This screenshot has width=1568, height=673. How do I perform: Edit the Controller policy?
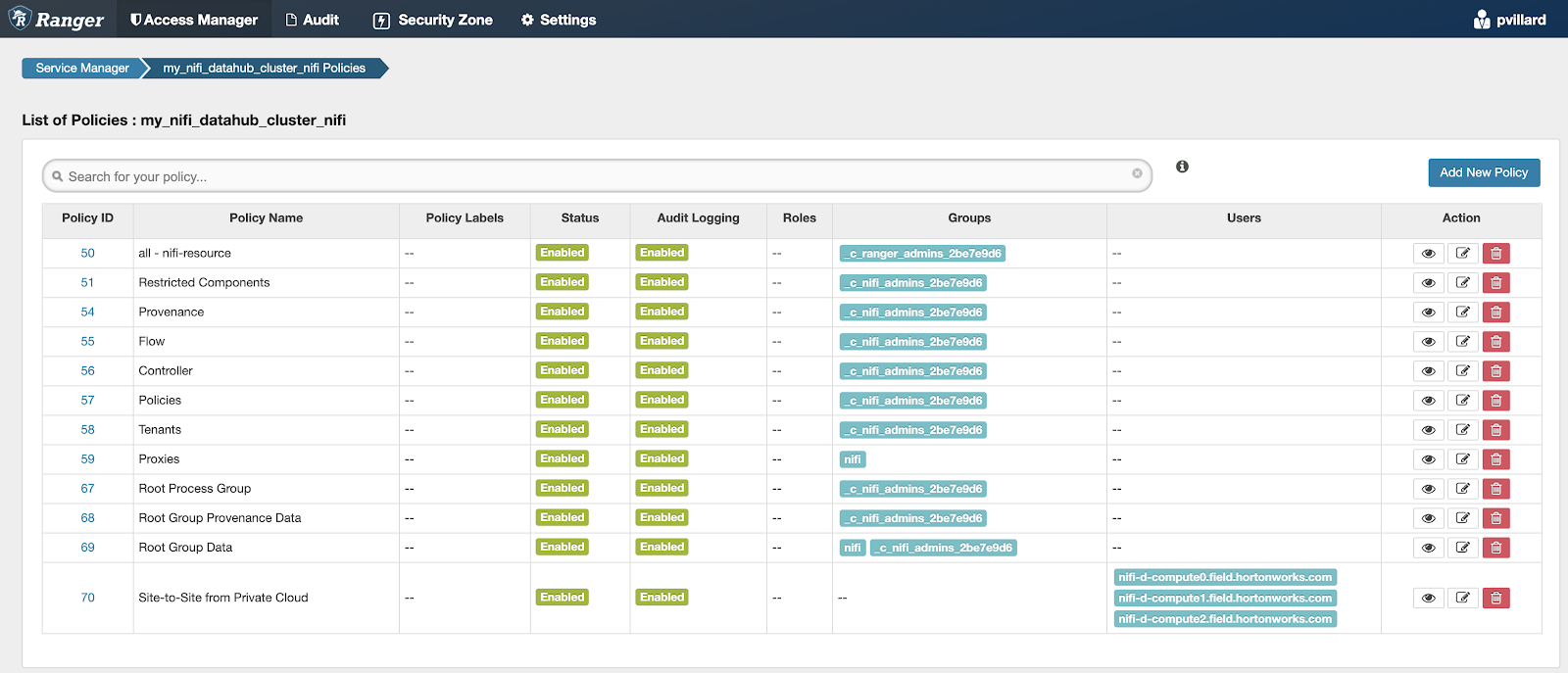[x=1462, y=371]
